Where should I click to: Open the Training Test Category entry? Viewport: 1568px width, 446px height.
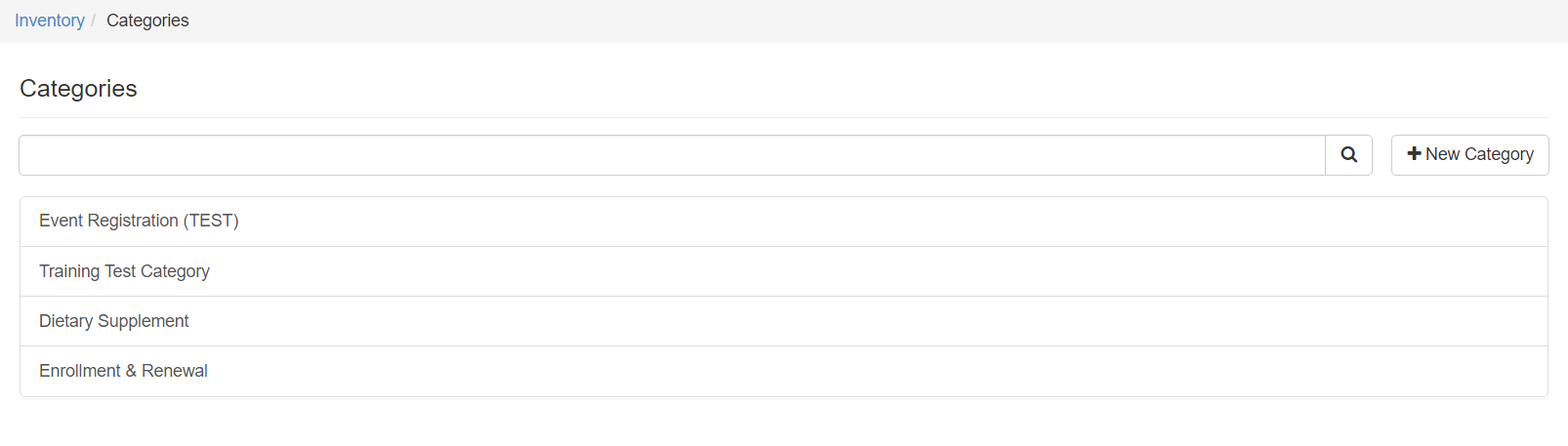pos(124,271)
